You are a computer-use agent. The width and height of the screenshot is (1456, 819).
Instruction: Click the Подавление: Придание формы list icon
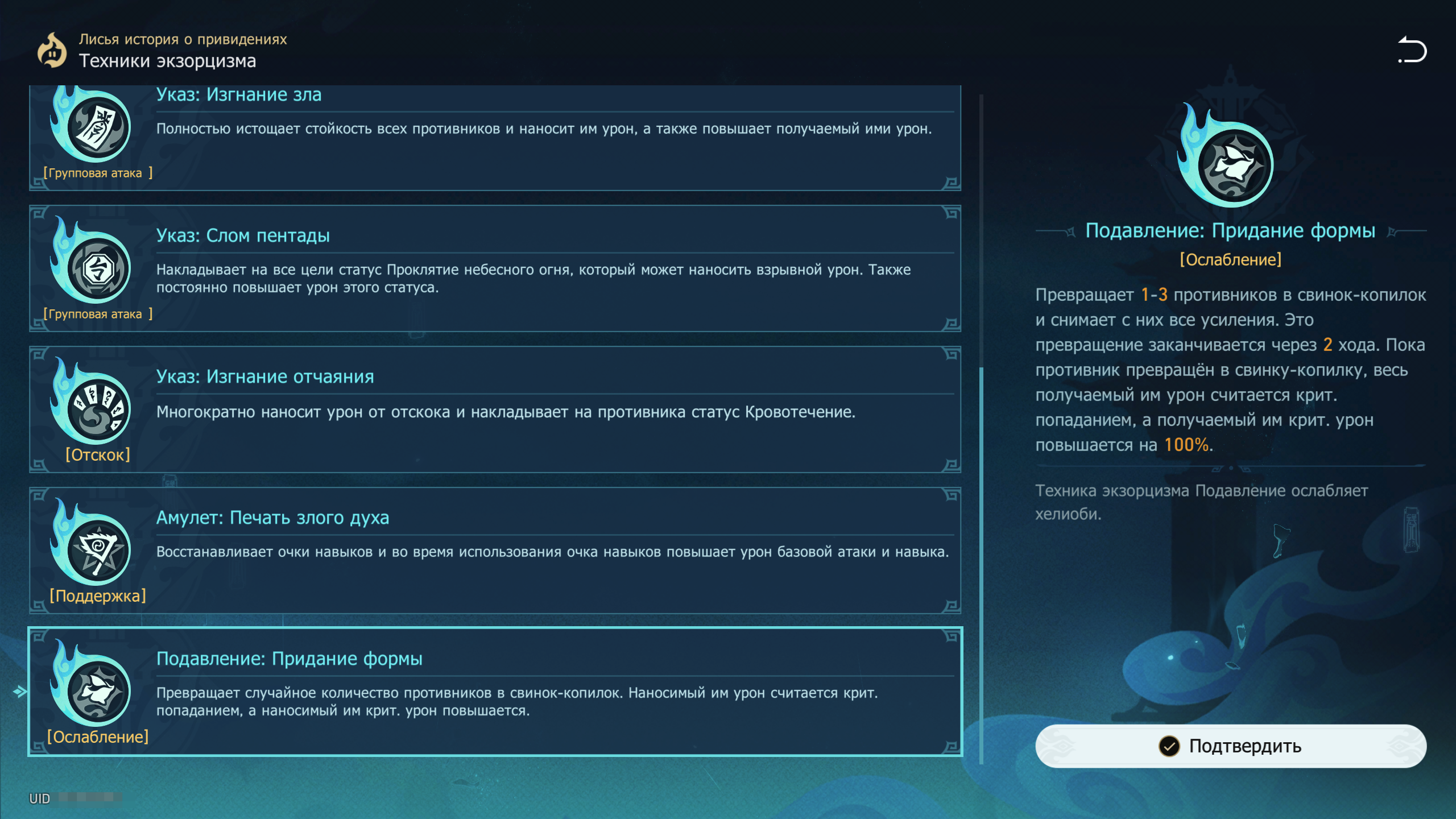[98, 691]
